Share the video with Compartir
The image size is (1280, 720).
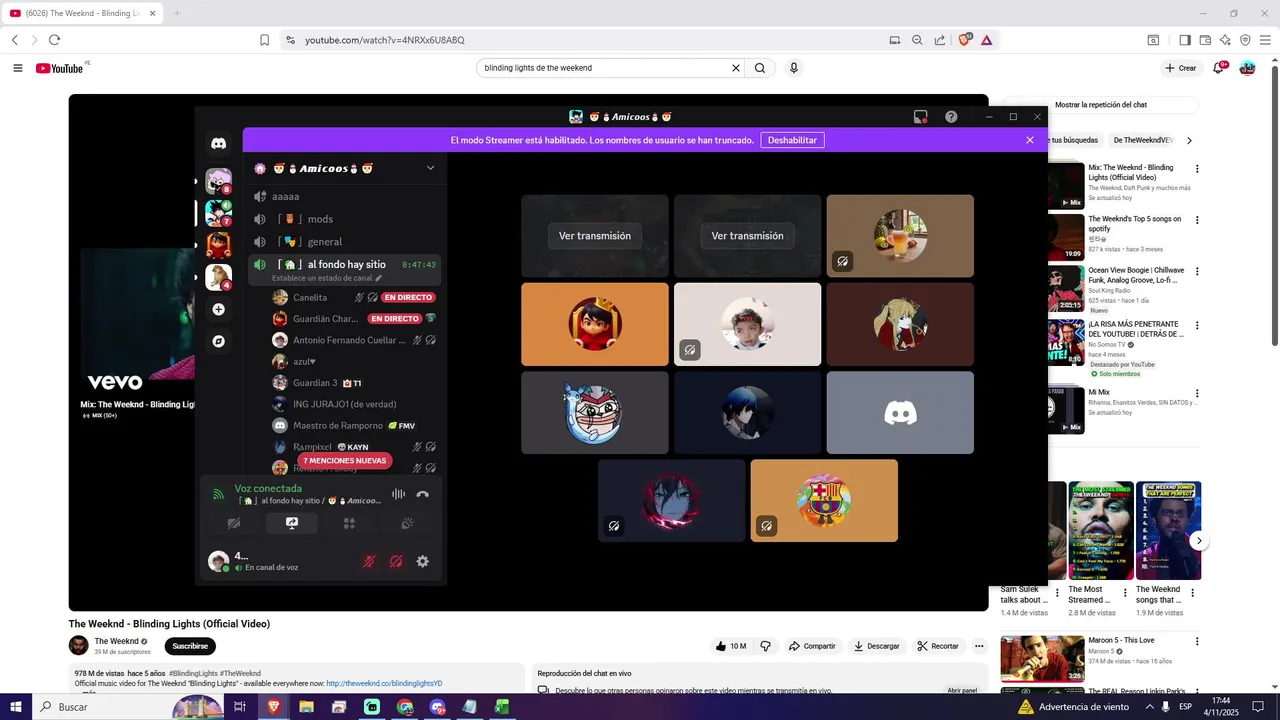(812, 646)
